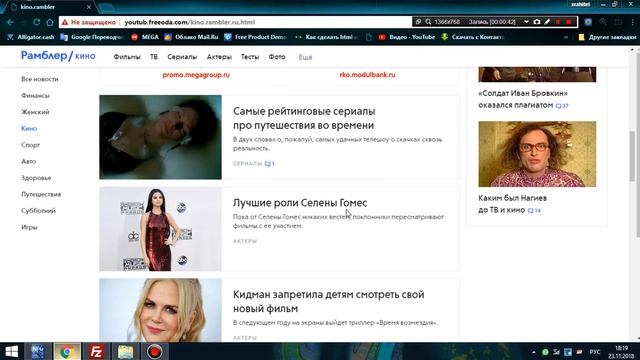The image size is (640, 360).
Task: Open promo.megagroup.ru ad link
Action: (x=196, y=75)
